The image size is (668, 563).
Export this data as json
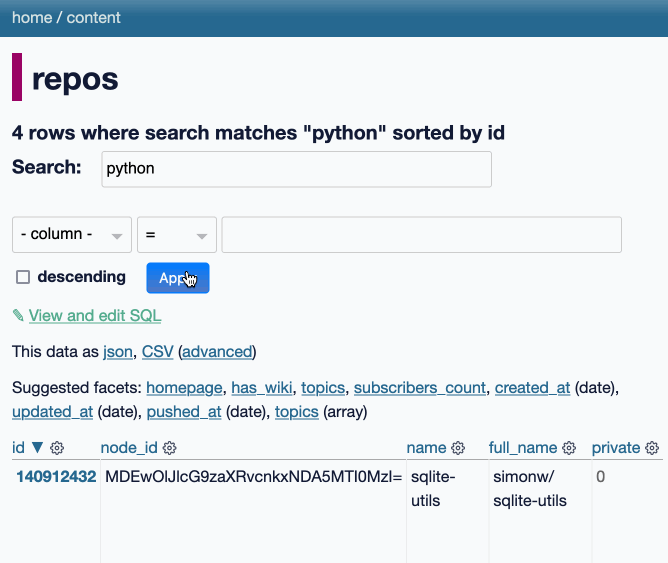[x=118, y=352]
